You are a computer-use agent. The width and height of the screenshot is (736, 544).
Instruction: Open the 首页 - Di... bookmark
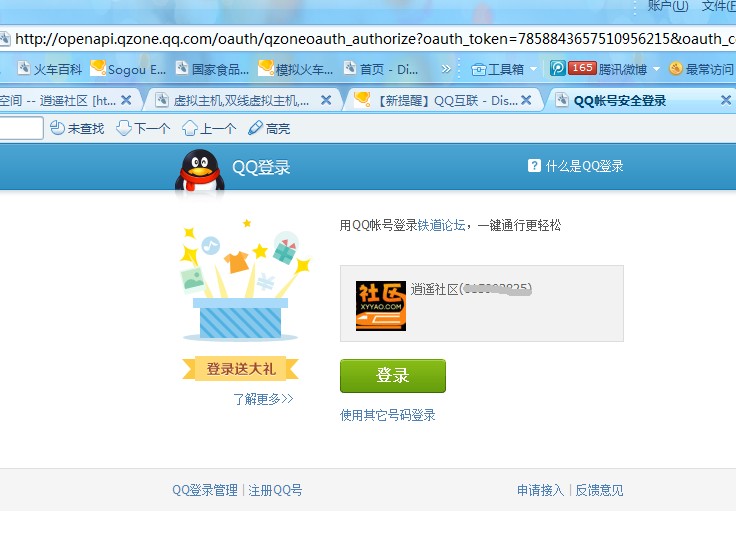pos(381,69)
